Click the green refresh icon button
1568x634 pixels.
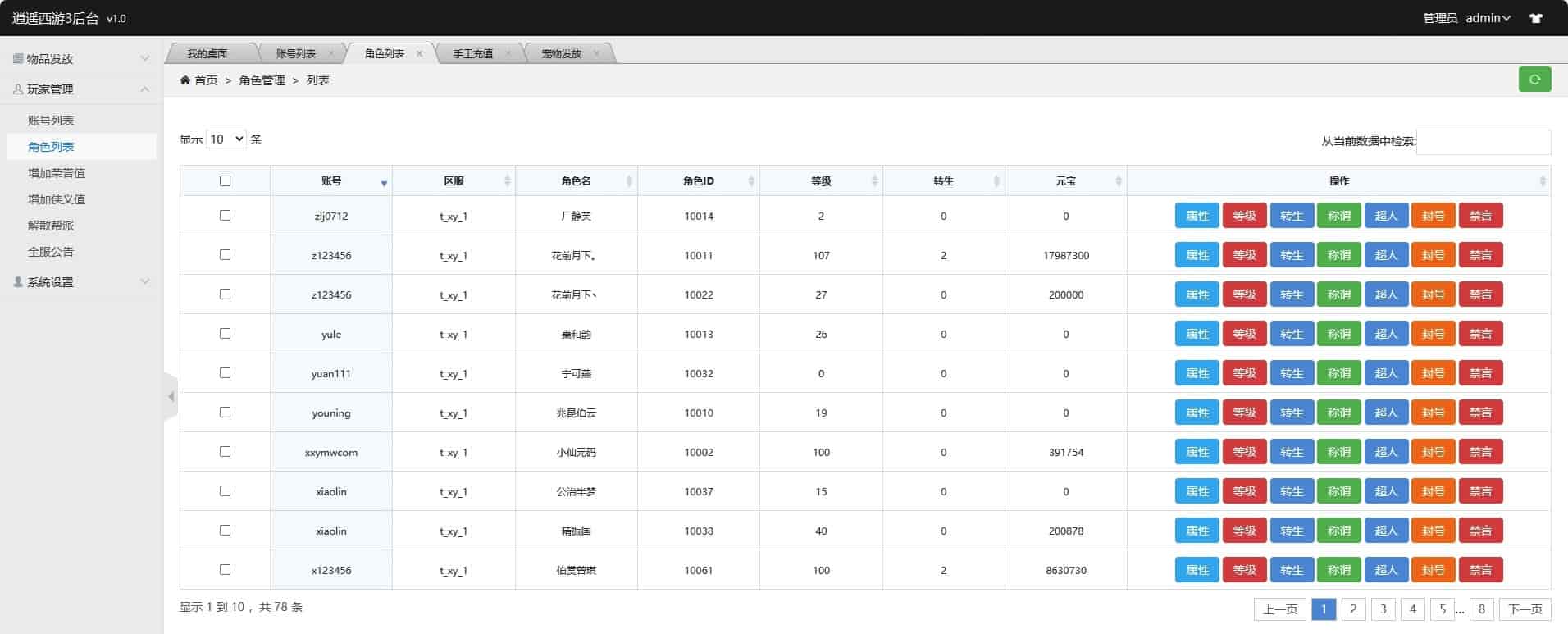pos(1534,80)
